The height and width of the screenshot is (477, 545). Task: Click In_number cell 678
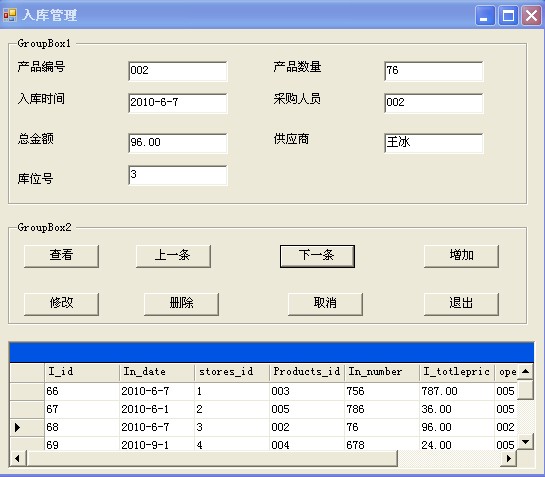point(382,444)
